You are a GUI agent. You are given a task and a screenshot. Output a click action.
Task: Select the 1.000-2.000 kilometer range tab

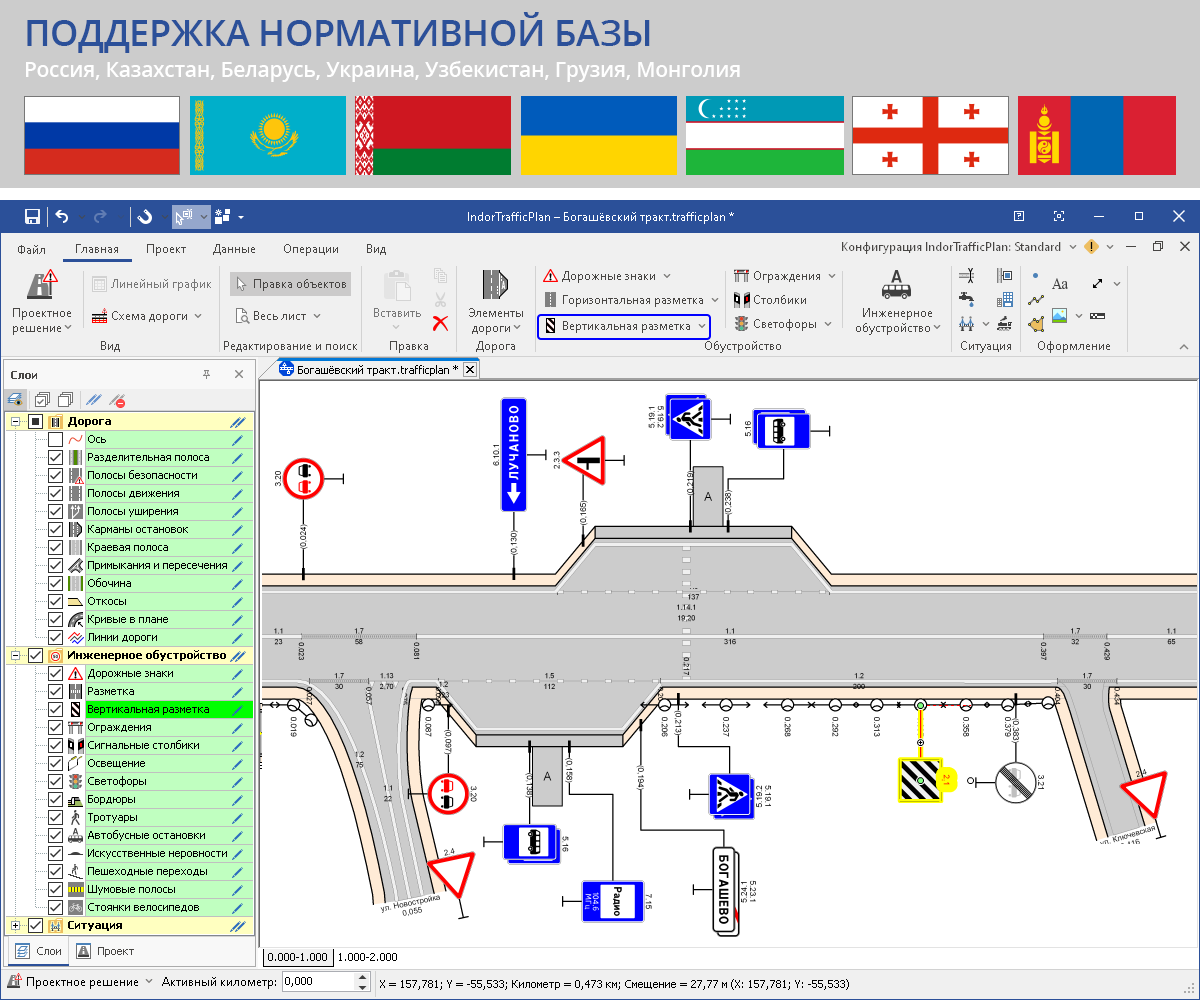[367, 957]
